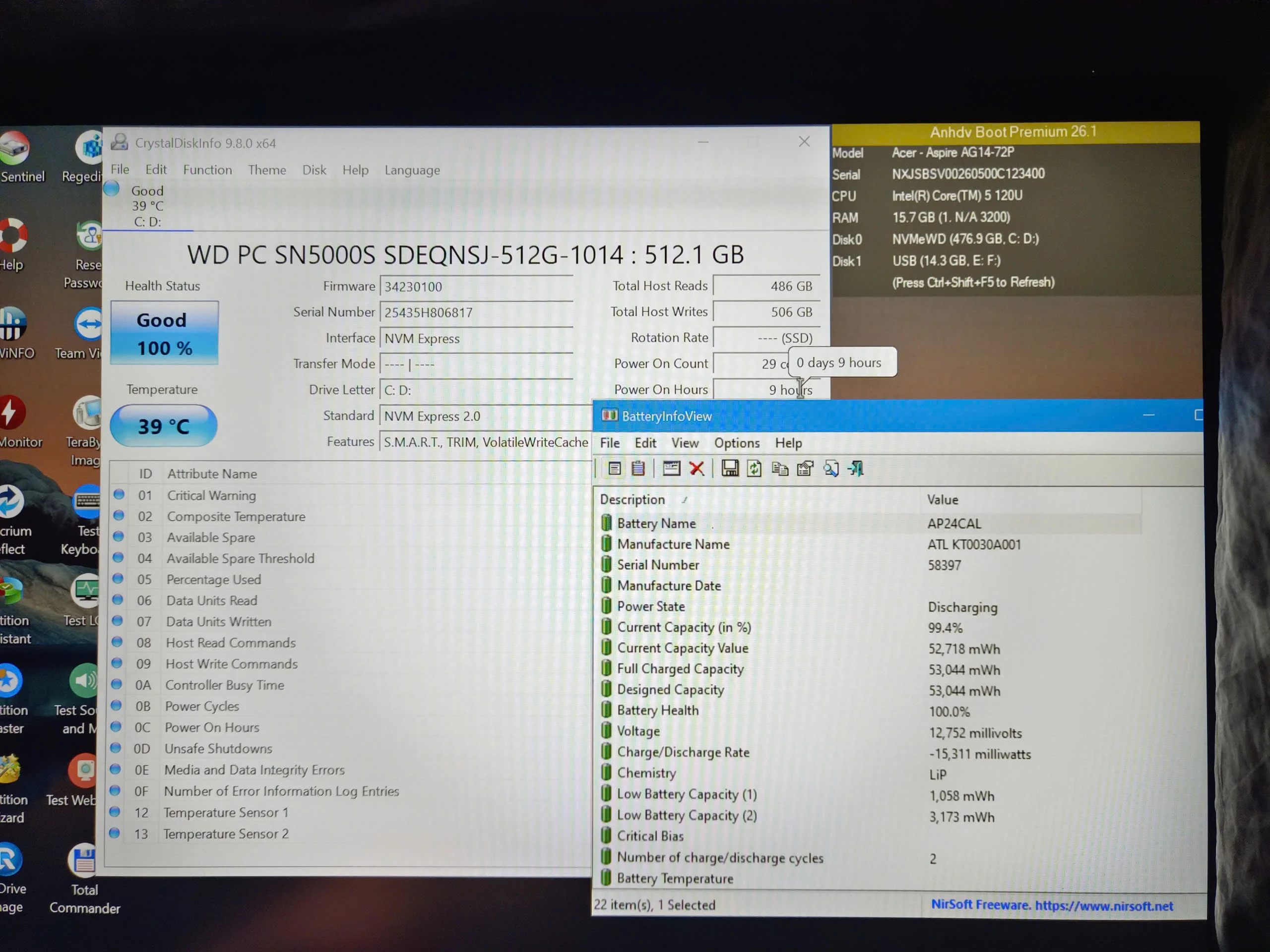This screenshot has width=1270, height=952.
Task: Click the first document icon in BatteryInfoView toolbar
Action: click(x=614, y=469)
